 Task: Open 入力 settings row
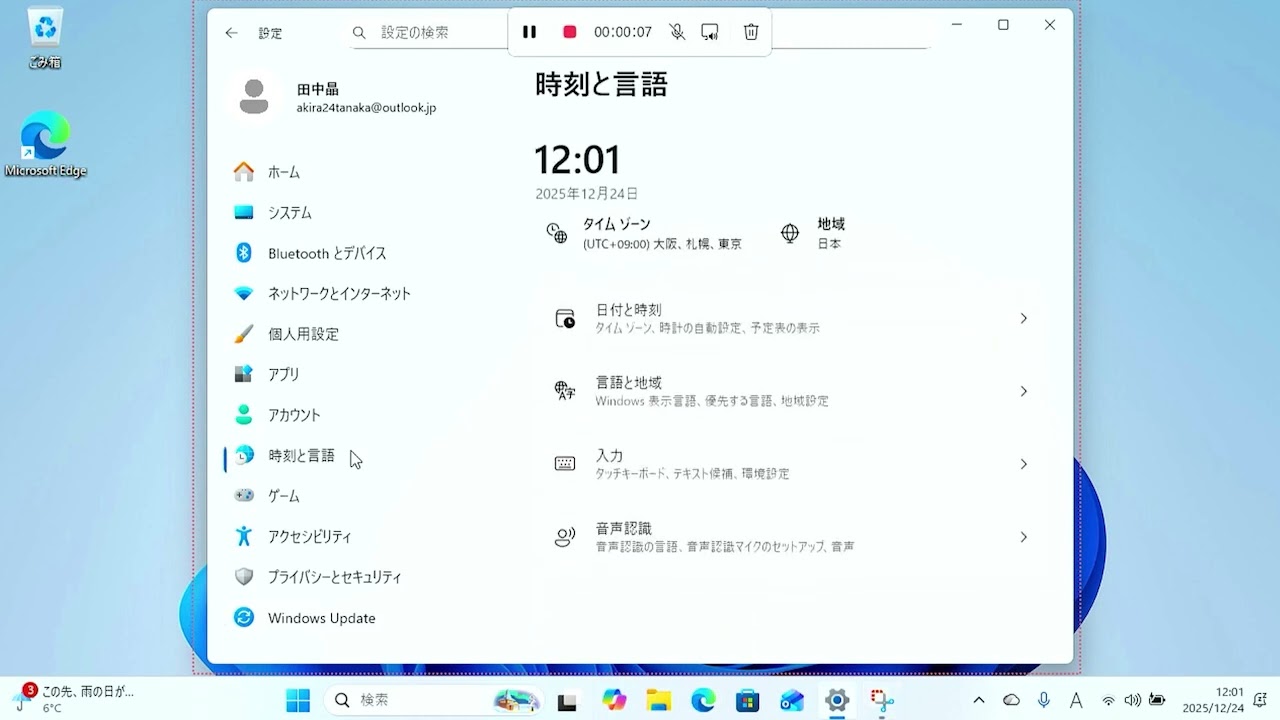coord(793,464)
